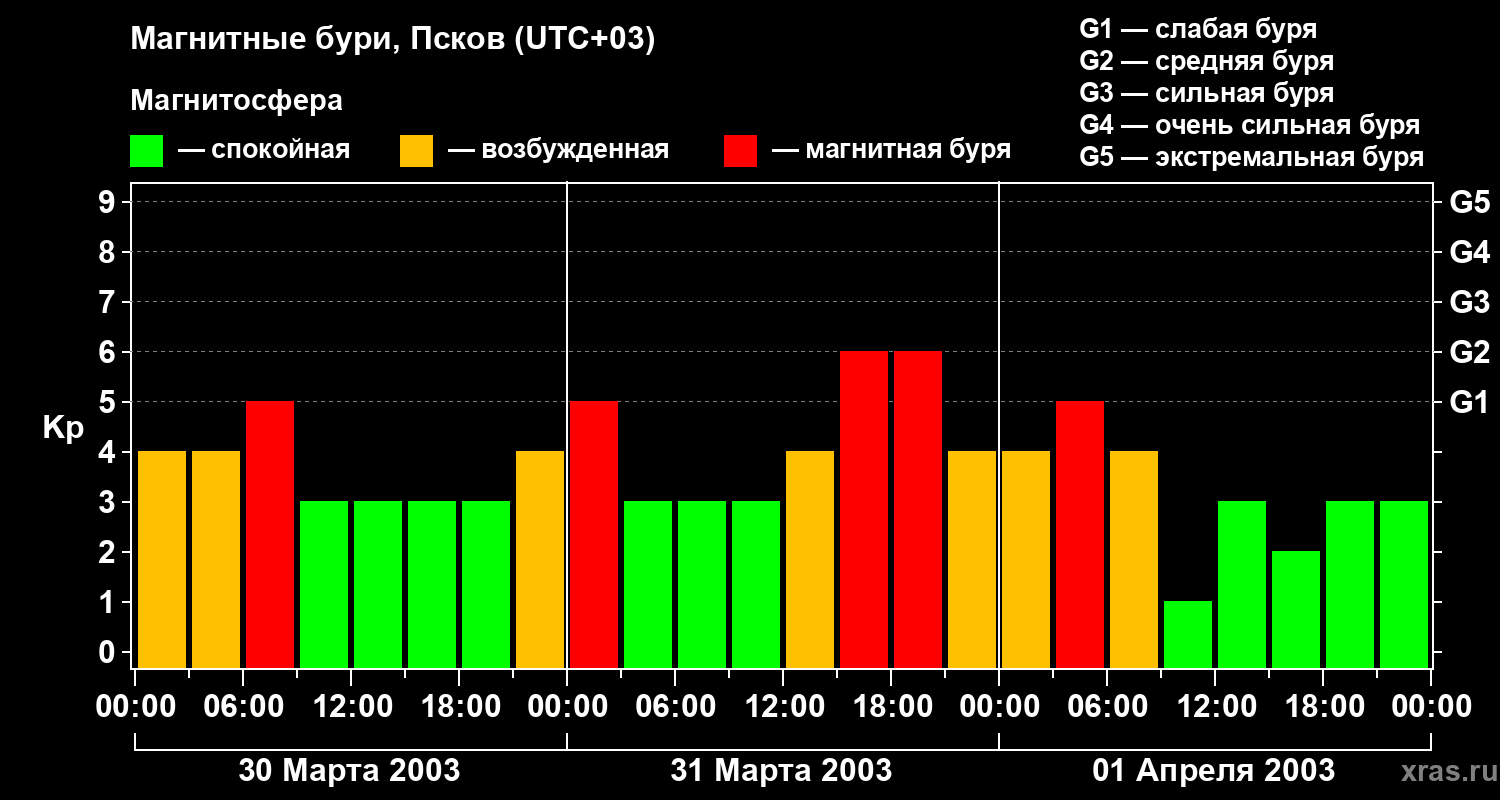Click the orange 06:00–09:00 bar on 01 Апреля
This screenshot has height=800, width=1500.
[x=1134, y=560]
